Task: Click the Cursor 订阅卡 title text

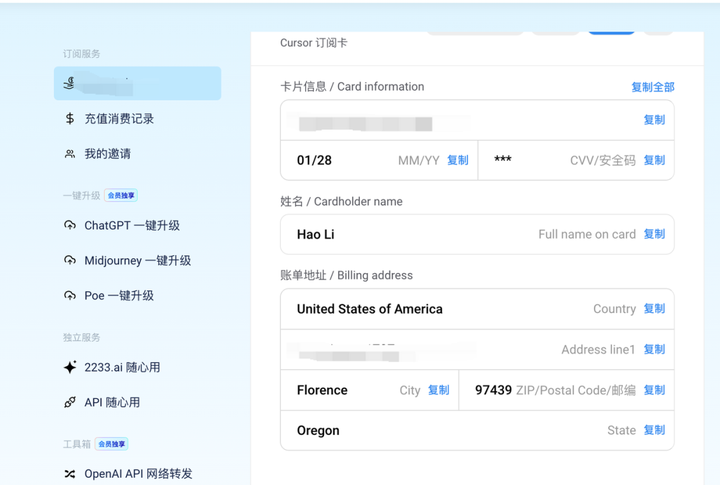Action: tap(314, 43)
